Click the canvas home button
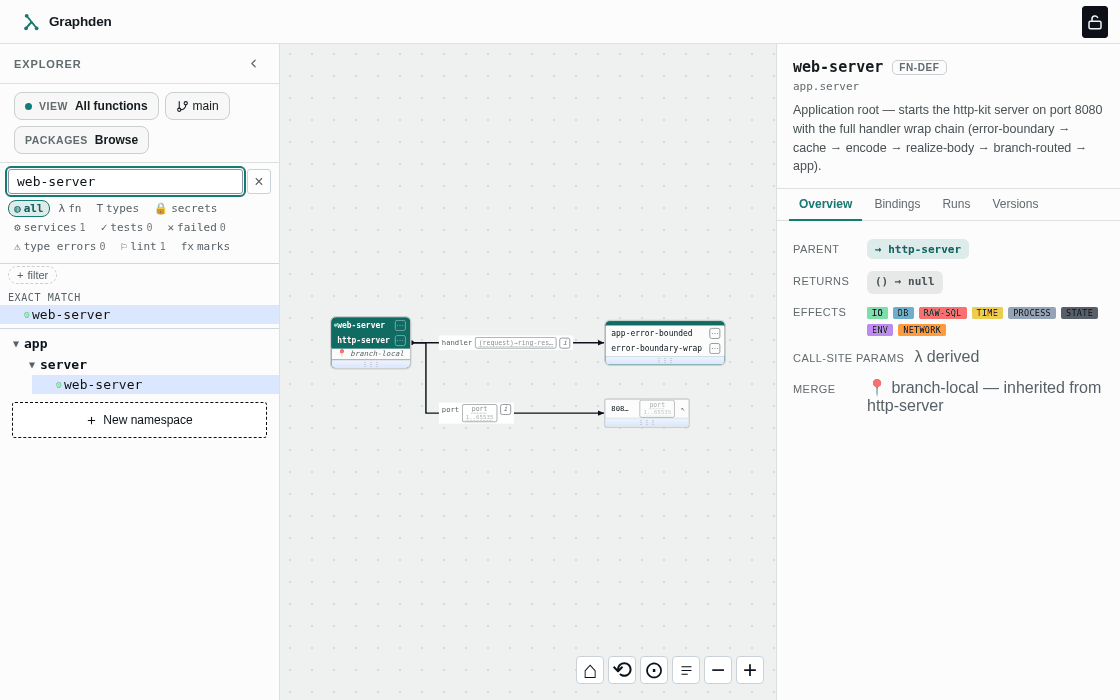The width and height of the screenshot is (1120, 700). tap(589, 670)
